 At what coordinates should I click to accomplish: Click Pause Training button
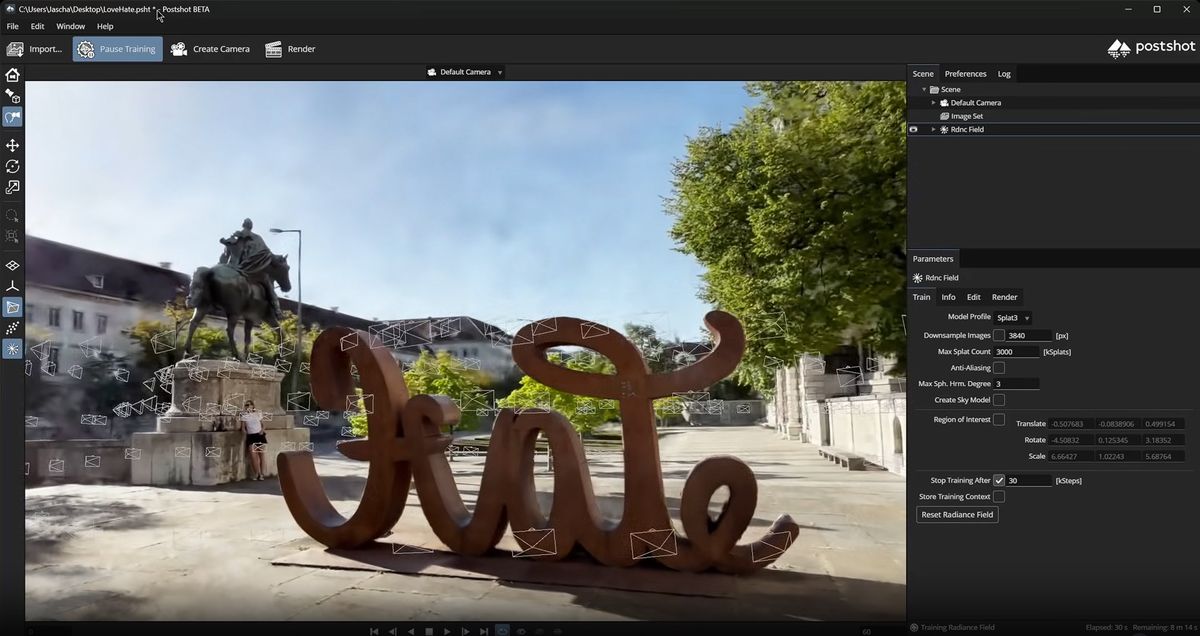[117, 49]
